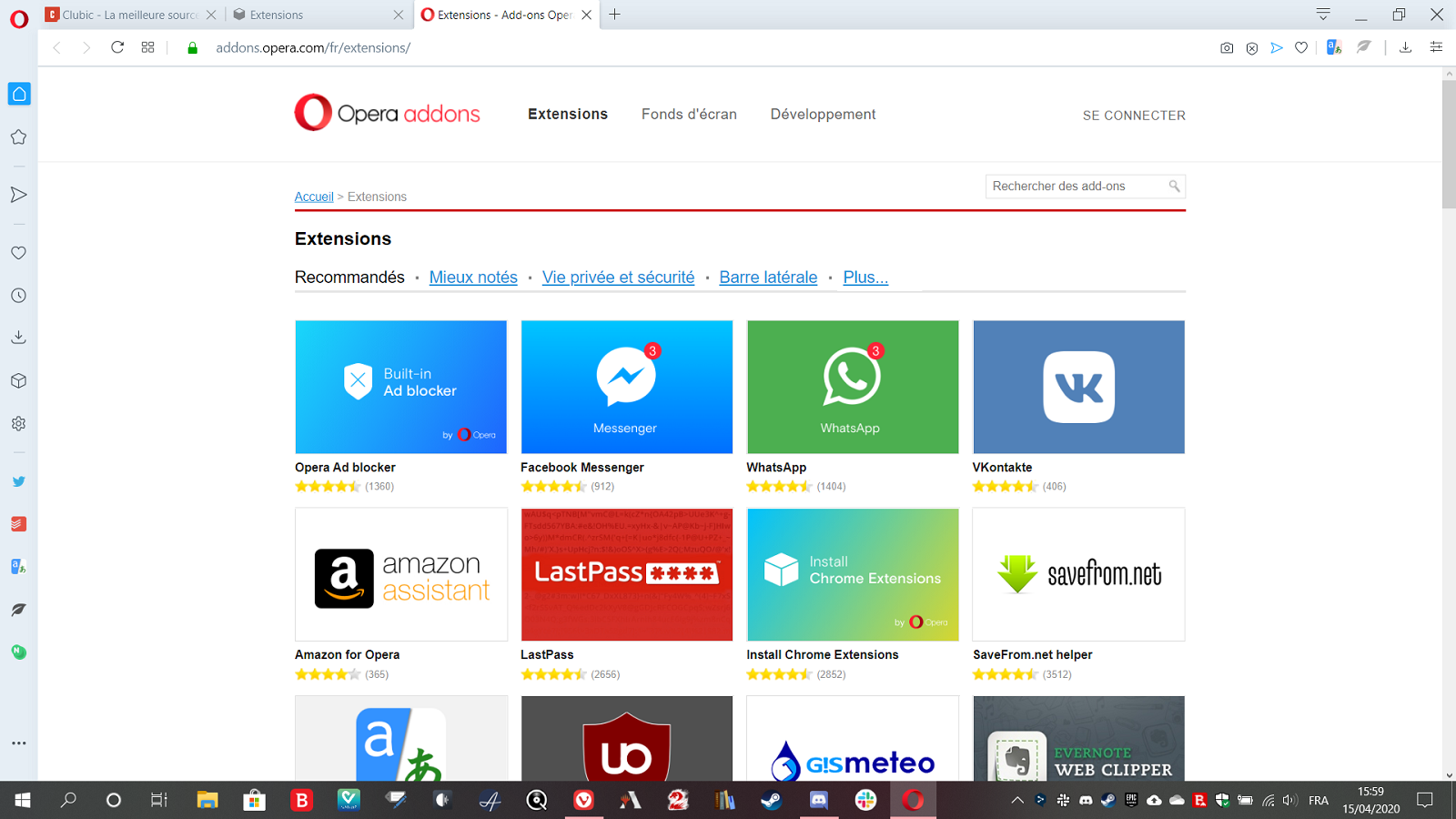Screen dimensions: 1456x819
Task: Toggle the ad blocker shield in address bar
Action: tap(1254, 47)
